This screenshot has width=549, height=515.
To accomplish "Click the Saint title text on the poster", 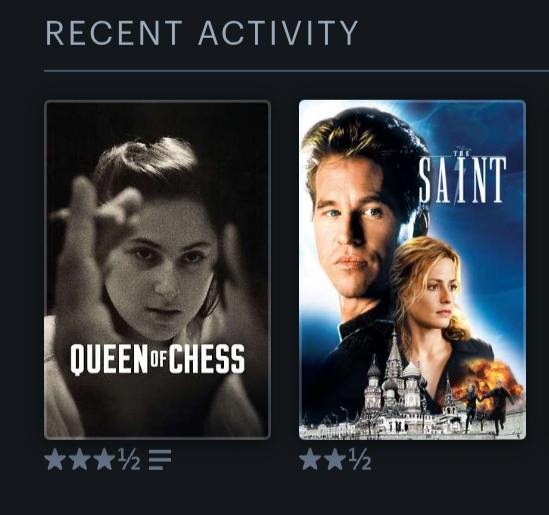I will tap(463, 178).
